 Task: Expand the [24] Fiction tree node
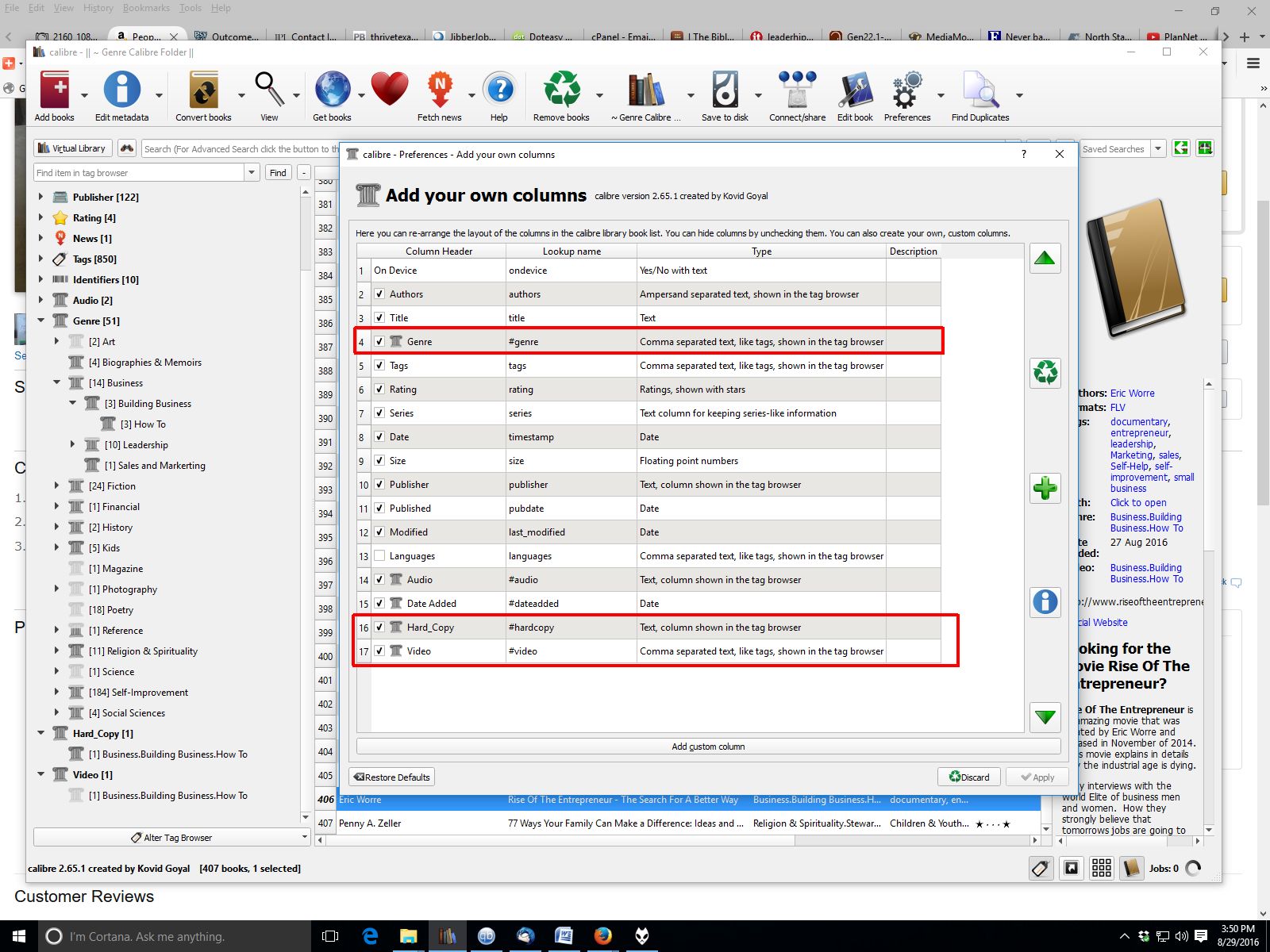(56, 486)
